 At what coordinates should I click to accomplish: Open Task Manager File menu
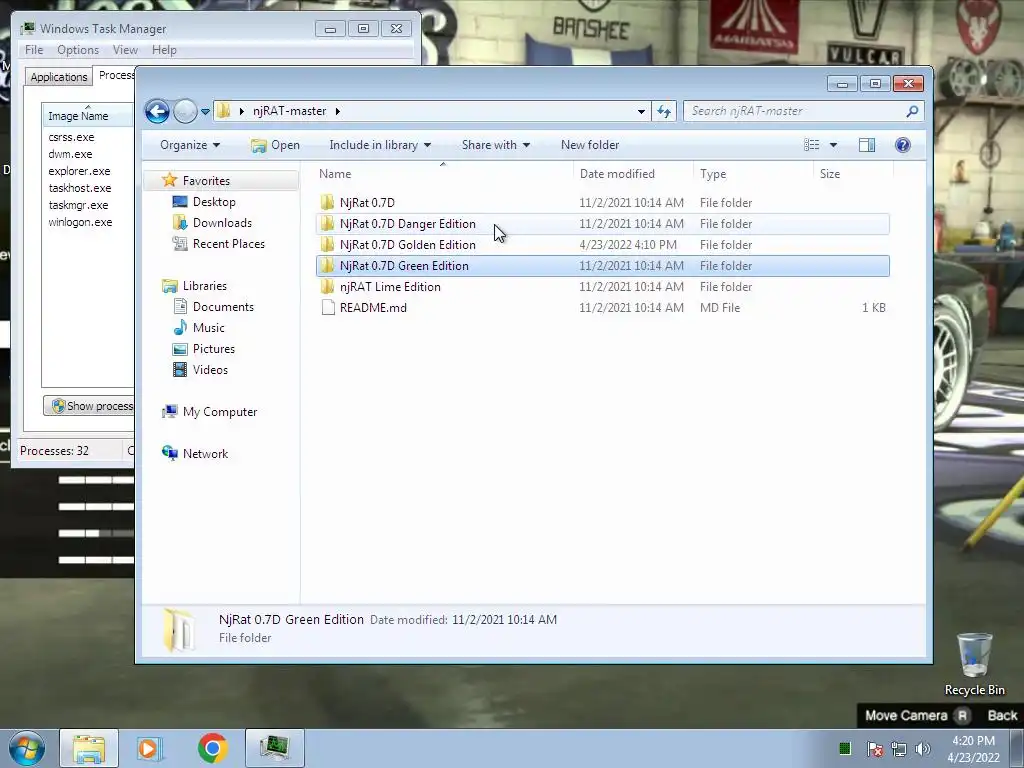click(34, 50)
